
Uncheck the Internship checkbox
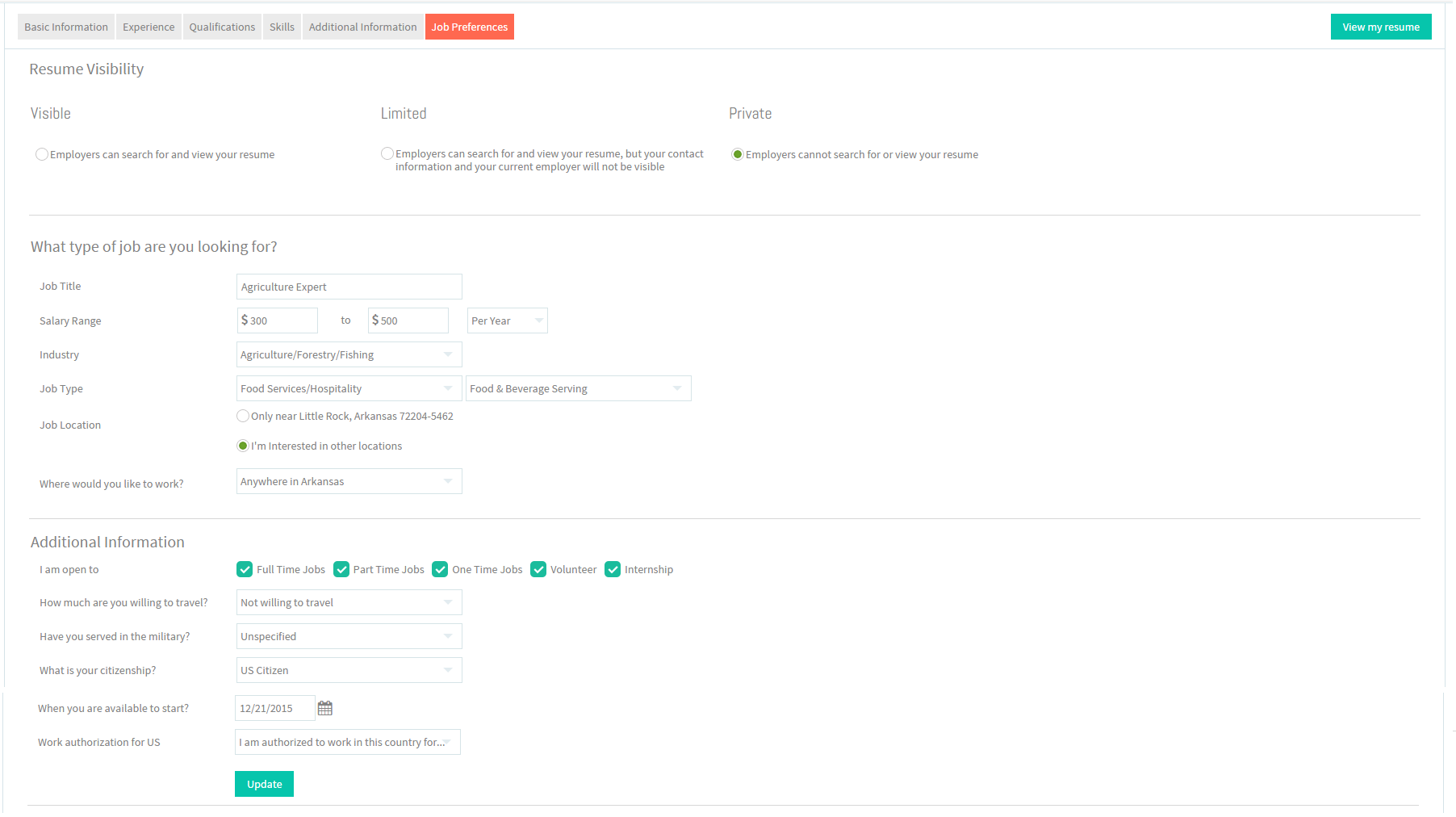click(613, 569)
